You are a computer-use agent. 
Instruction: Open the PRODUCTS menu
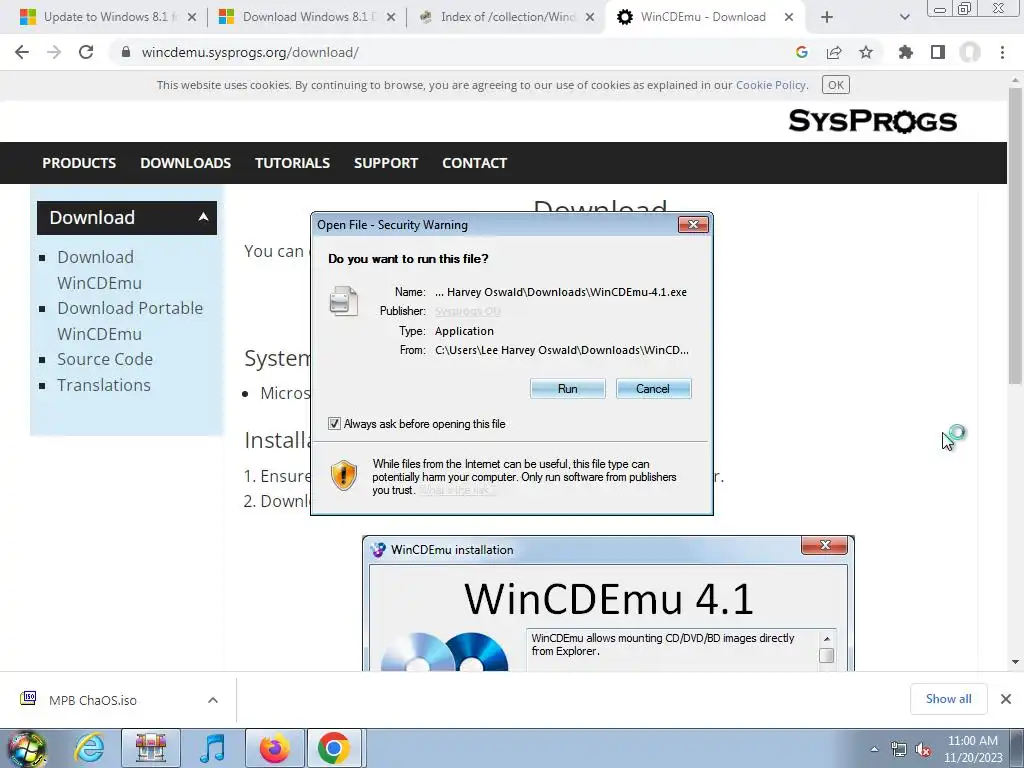pos(79,163)
